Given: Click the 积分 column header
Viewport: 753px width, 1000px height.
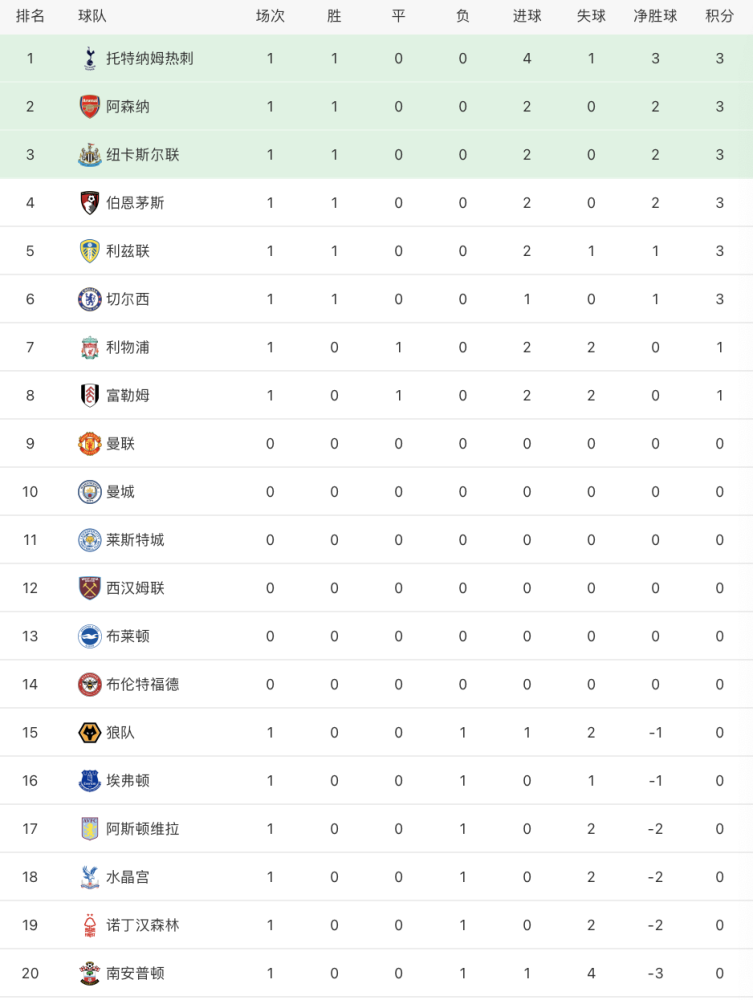Looking at the screenshot, I should pyautogui.click(x=719, y=16).
